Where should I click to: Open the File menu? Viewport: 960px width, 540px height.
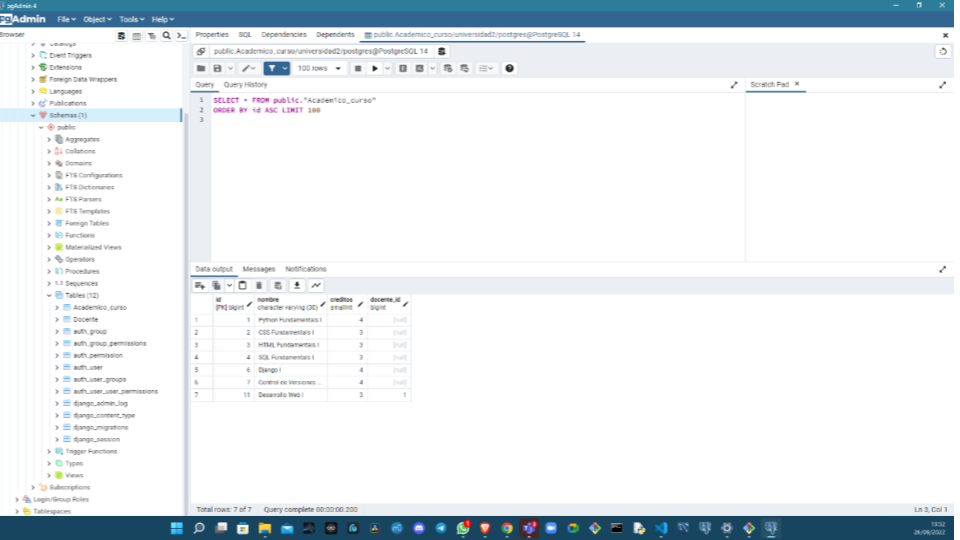coord(66,20)
